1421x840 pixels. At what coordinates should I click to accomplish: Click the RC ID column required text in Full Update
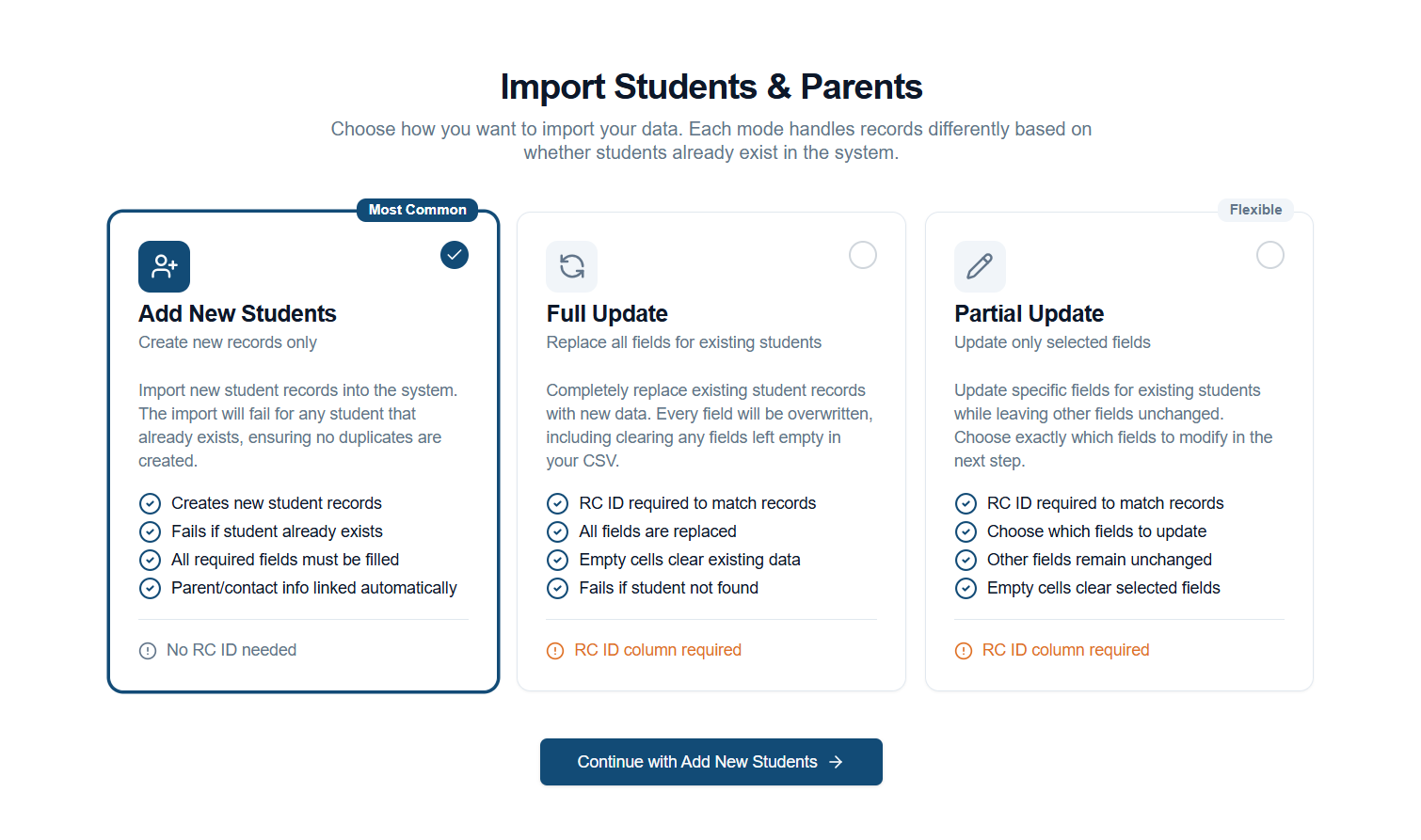tap(658, 650)
